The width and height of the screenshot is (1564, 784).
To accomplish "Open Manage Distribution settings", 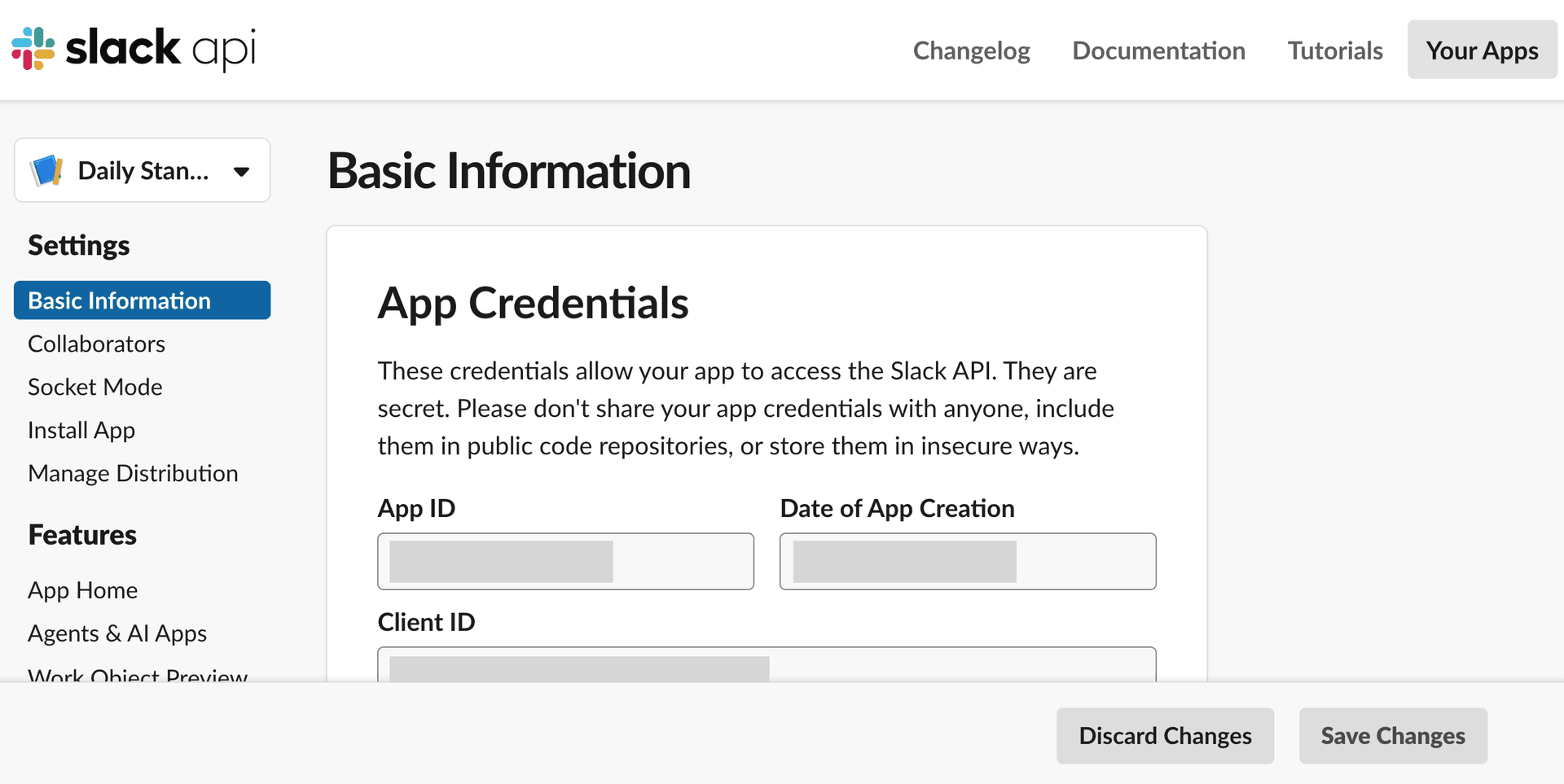I will (x=133, y=473).
